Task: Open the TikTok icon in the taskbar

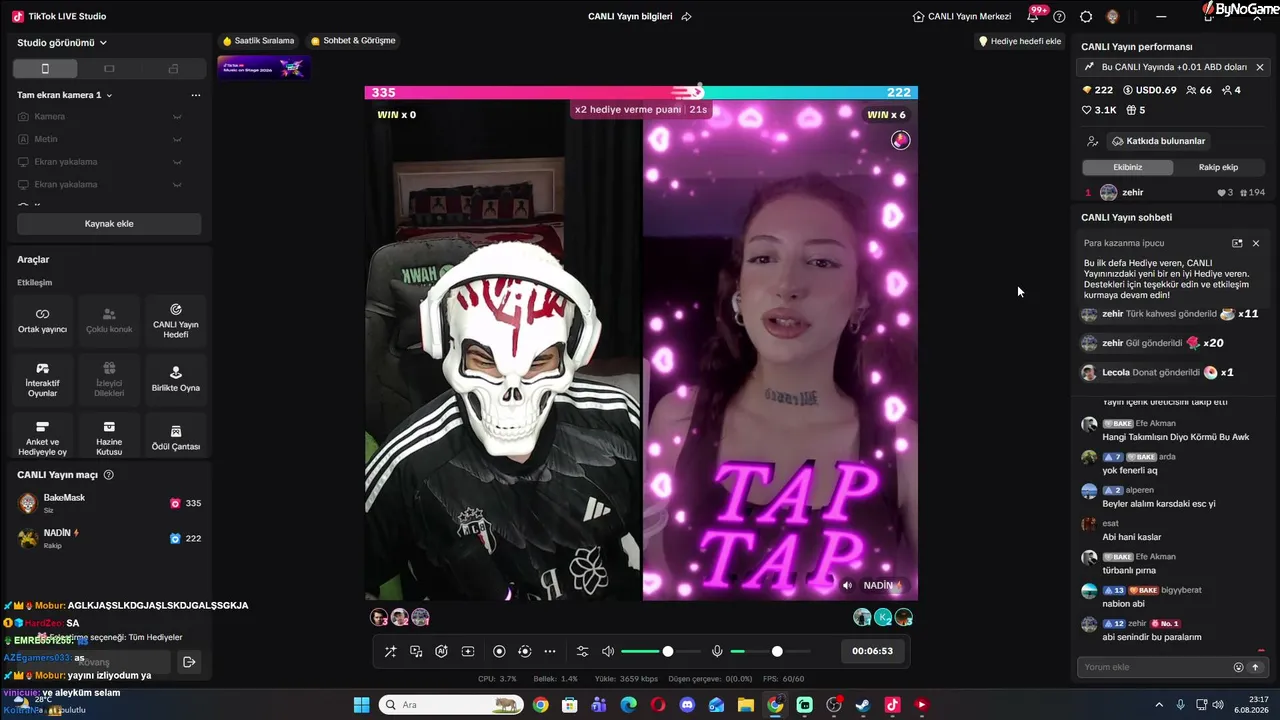Action: [892, 705]
